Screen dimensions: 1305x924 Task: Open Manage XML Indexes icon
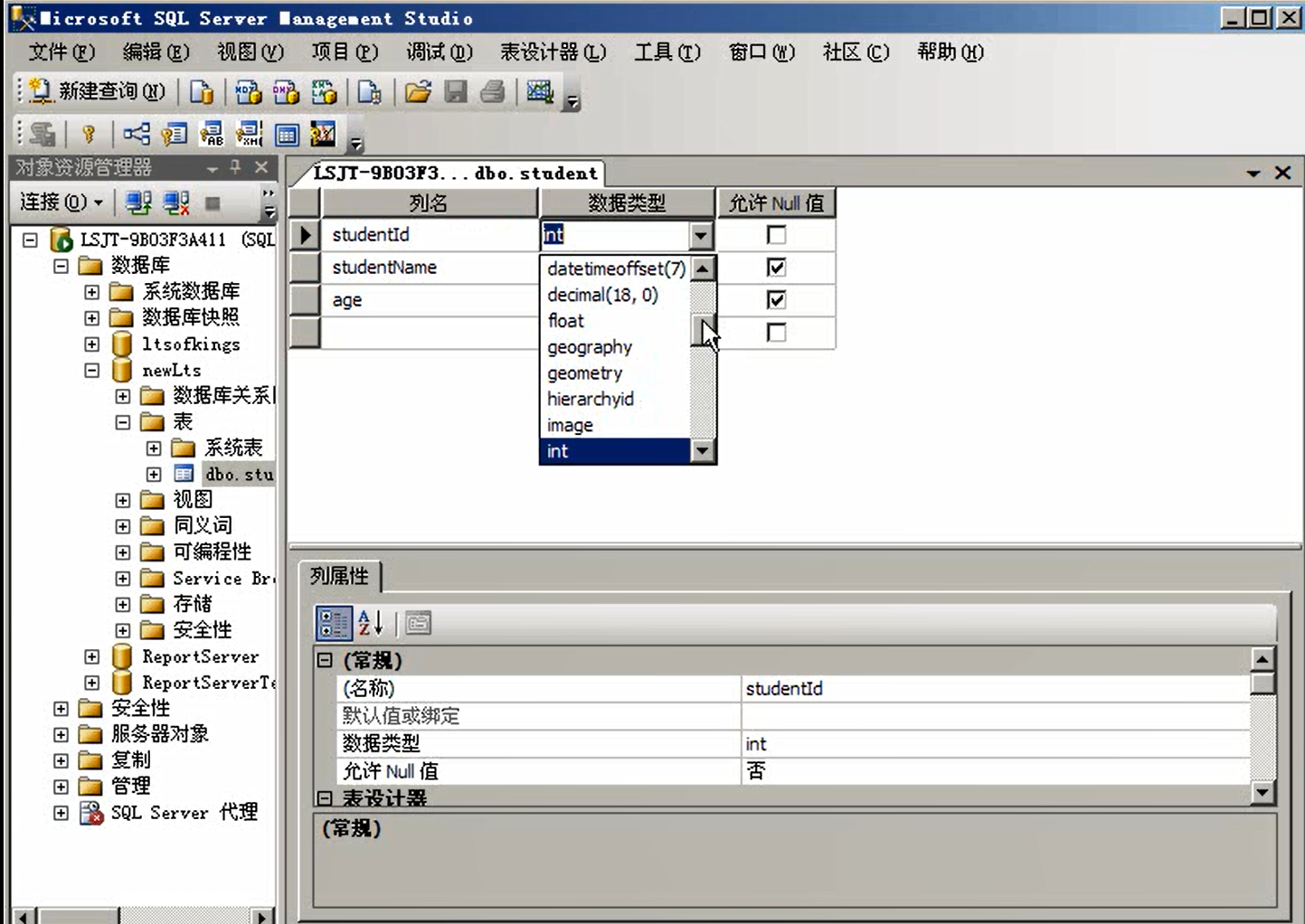click(x=249, y=135)
